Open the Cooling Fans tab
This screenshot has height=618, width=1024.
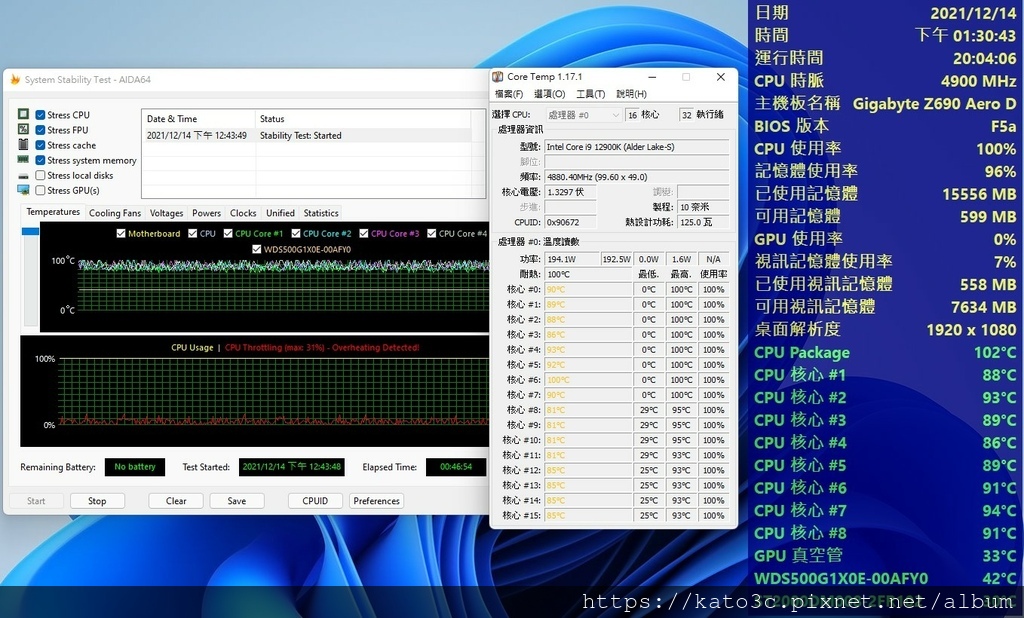(x=115, y=213)
